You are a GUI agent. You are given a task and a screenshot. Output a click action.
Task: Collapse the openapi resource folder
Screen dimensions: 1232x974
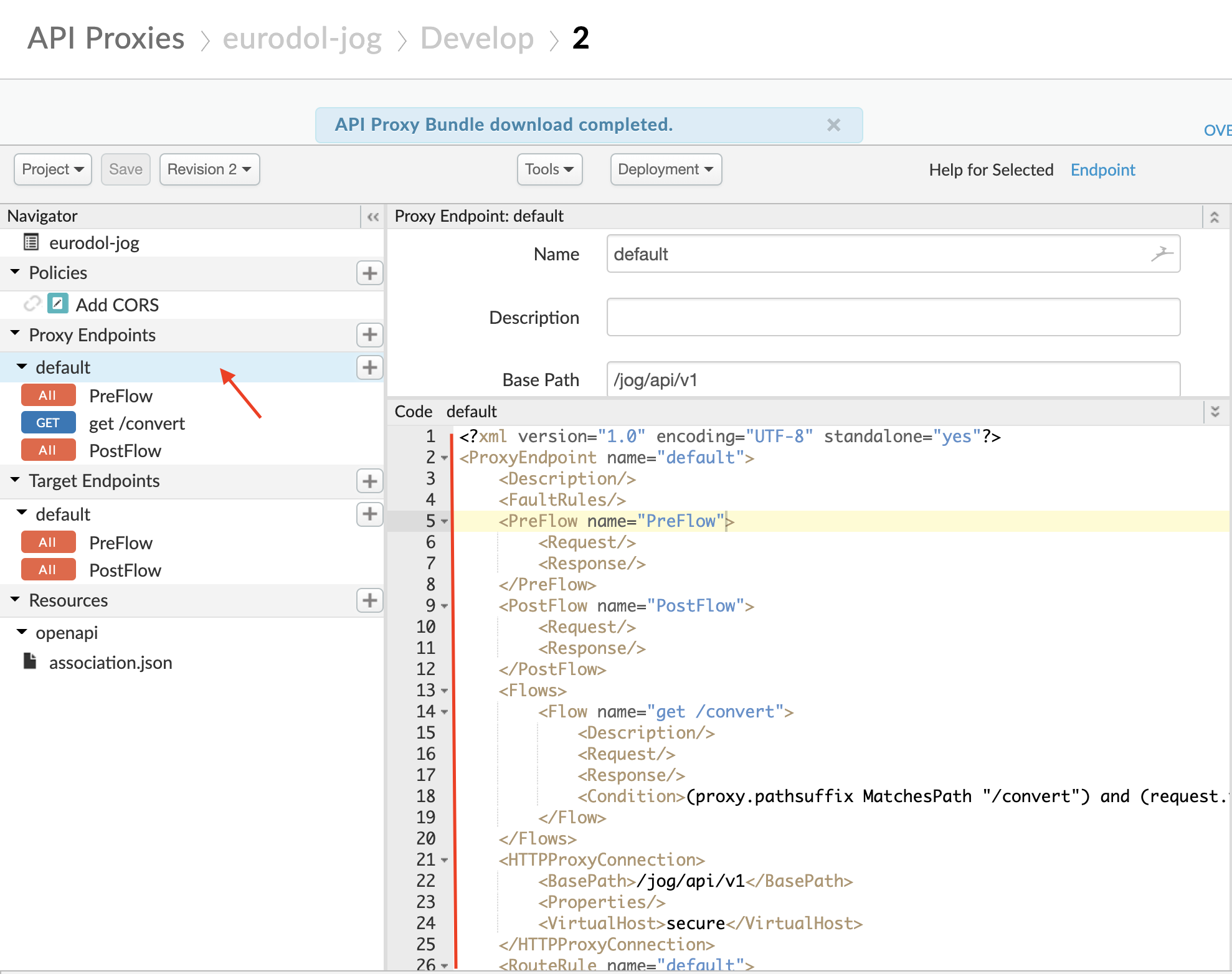point(22,631)
